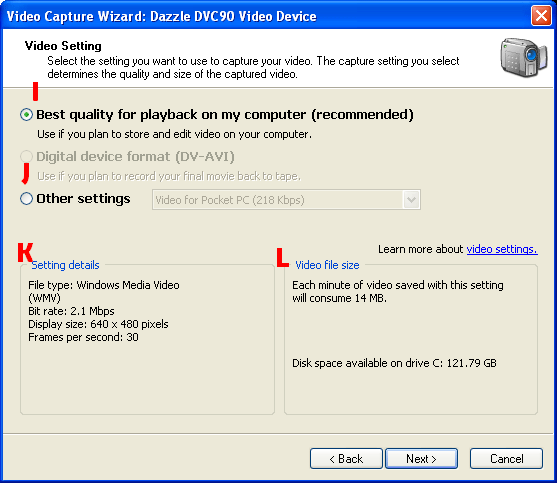Continue with the Next button
557x483 pixels.
click(421, 458)
